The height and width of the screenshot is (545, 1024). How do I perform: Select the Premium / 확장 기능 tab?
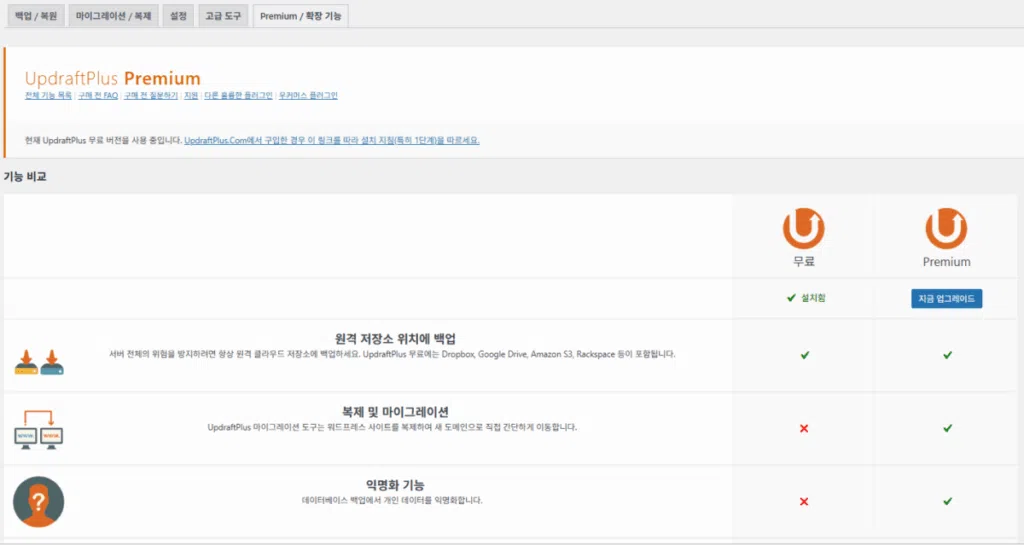pyautogui.click(x=301, y=16)
